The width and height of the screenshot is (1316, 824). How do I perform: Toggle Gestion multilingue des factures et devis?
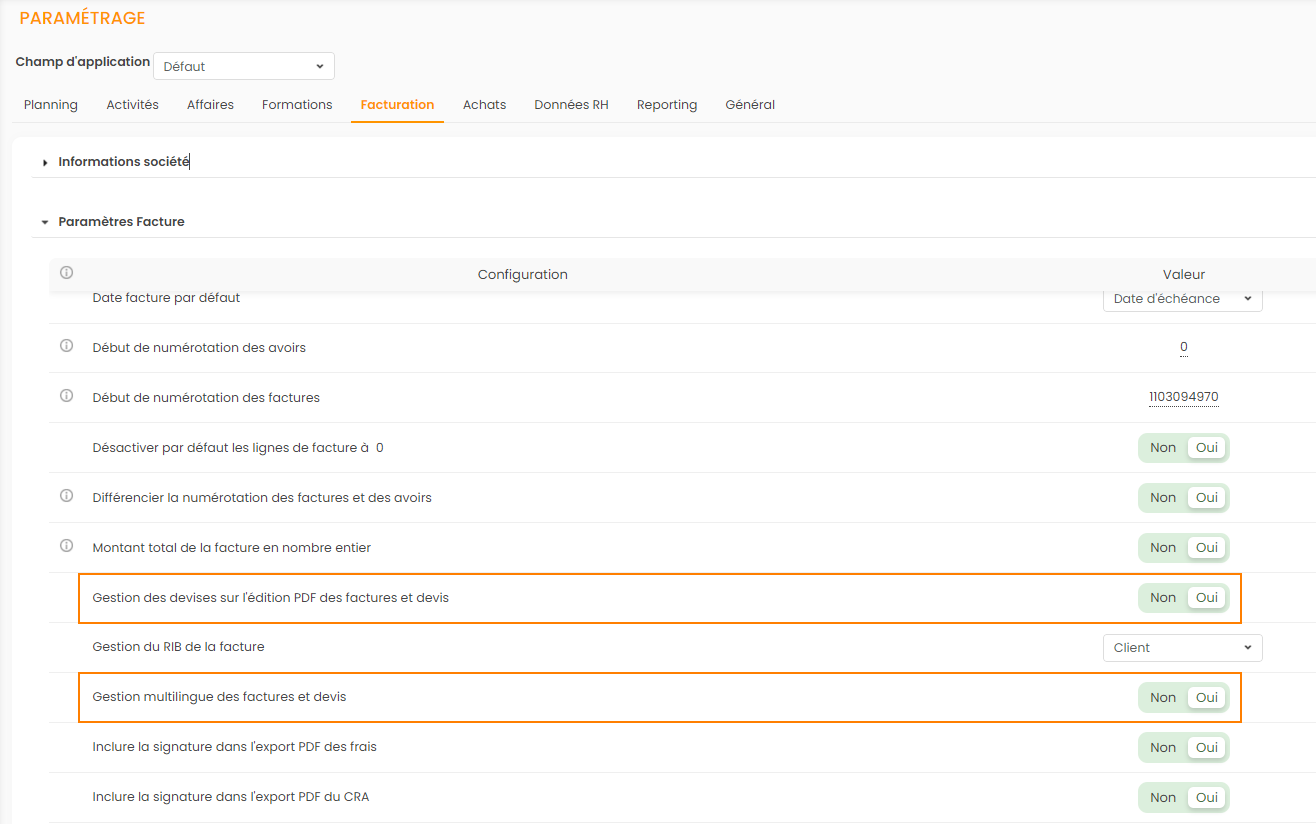coord(1183,698)
